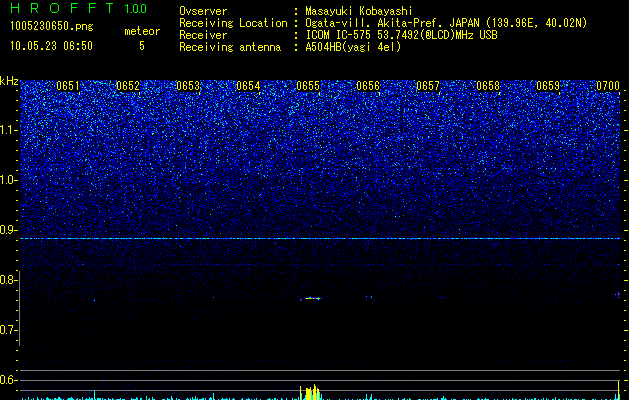This screenshot has width=629, height=400.
Task: Click the meteor count value 5
Action: point(142,46)
